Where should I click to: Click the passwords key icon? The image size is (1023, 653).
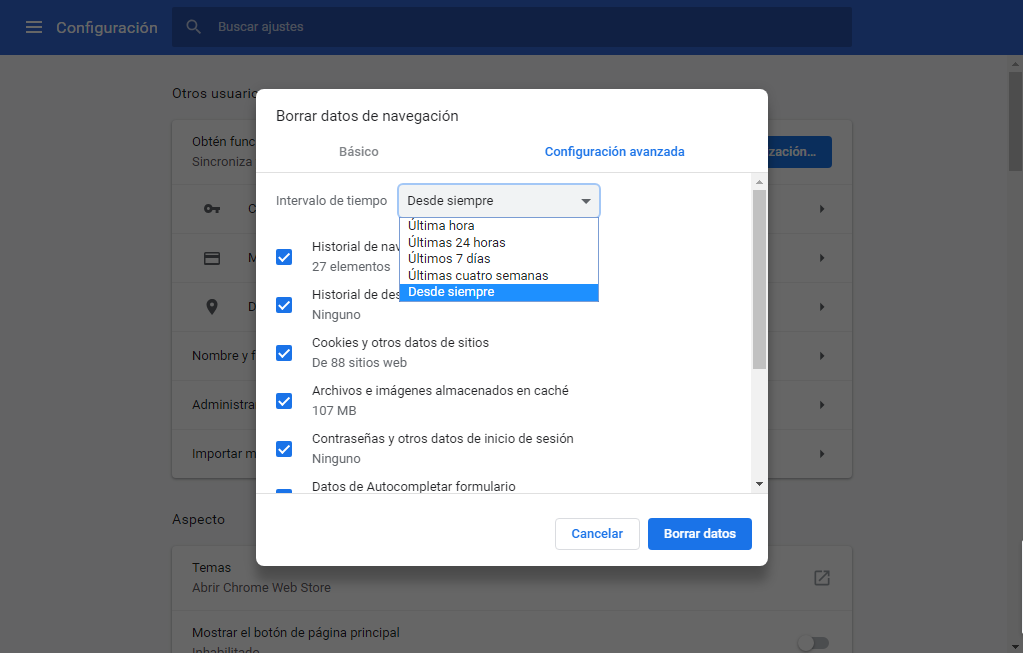pyautogui.click(x=212, y=209)
